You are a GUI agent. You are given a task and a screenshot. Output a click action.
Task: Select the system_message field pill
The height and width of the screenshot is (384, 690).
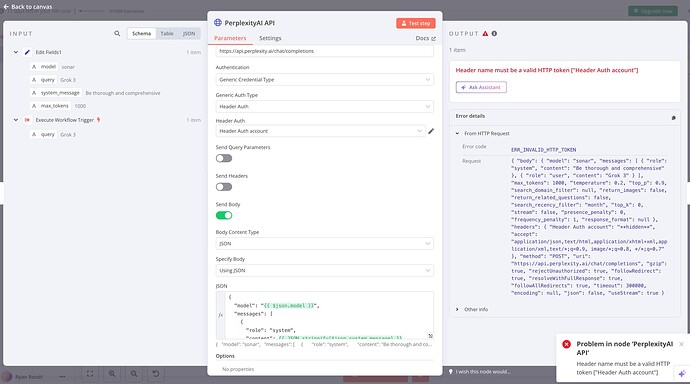56,93
